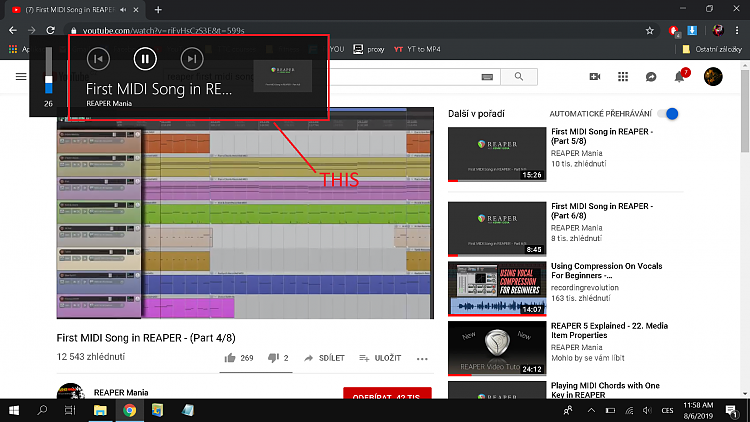Bookmark this page with star icon

(650, 31)
